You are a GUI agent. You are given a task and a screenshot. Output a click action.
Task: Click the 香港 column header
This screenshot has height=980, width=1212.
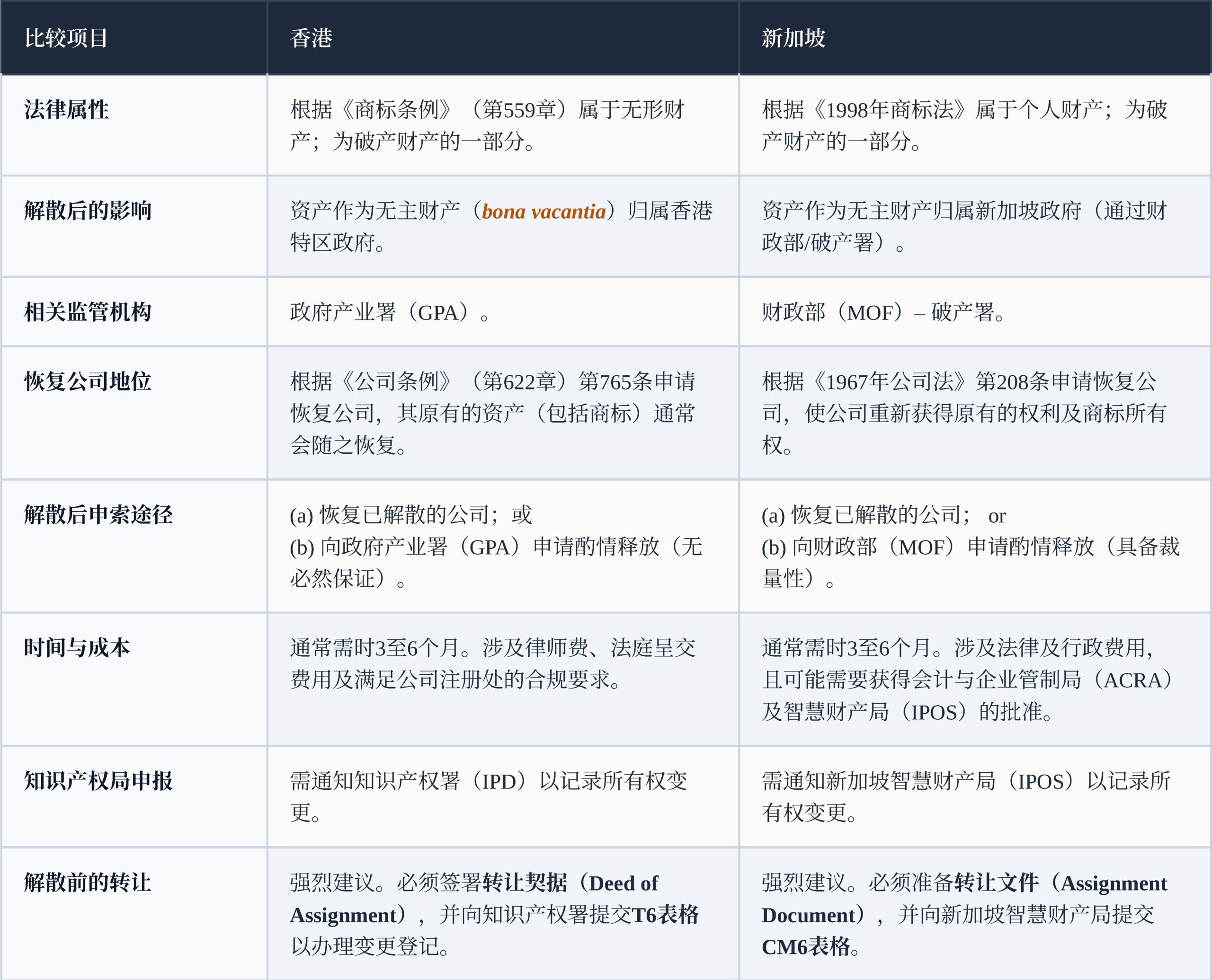tap(503, 38)
